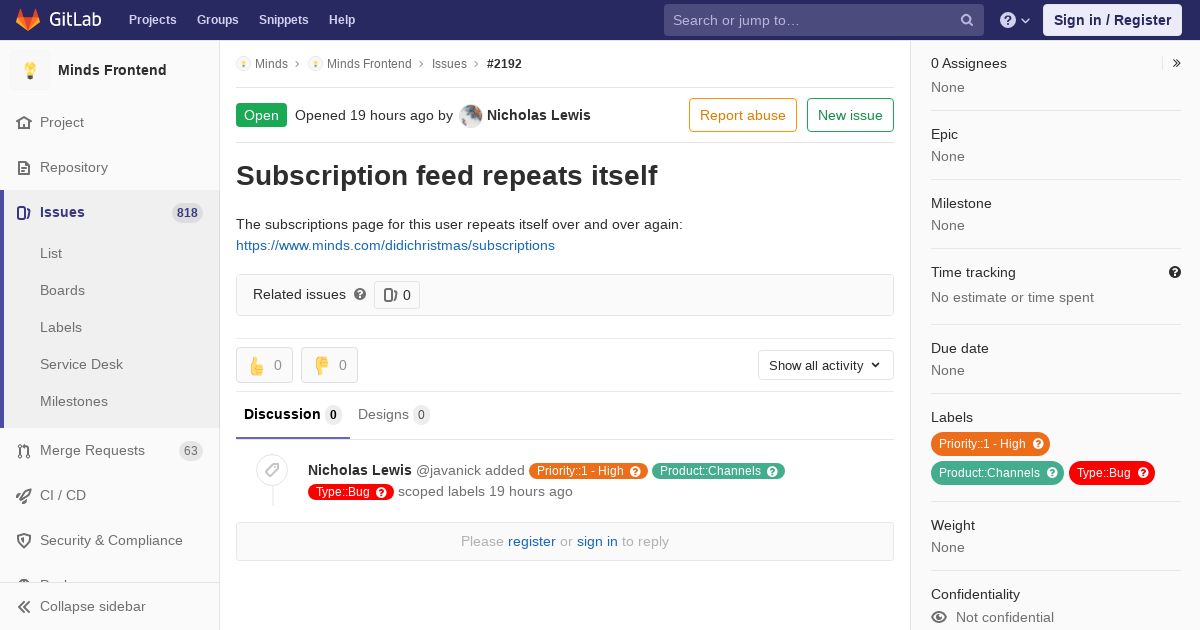This screenshot has height=630, width=1200.
Task: Open Boards in sidebar
Action: click(62, 290)
